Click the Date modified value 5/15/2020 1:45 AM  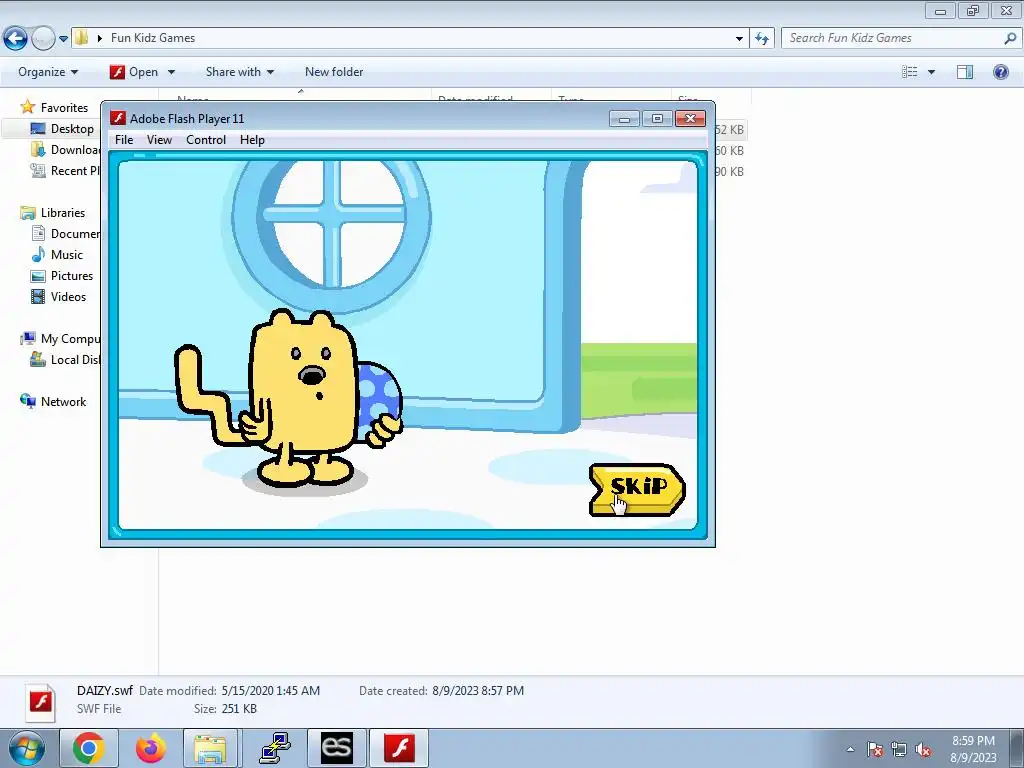pos(270,690)
